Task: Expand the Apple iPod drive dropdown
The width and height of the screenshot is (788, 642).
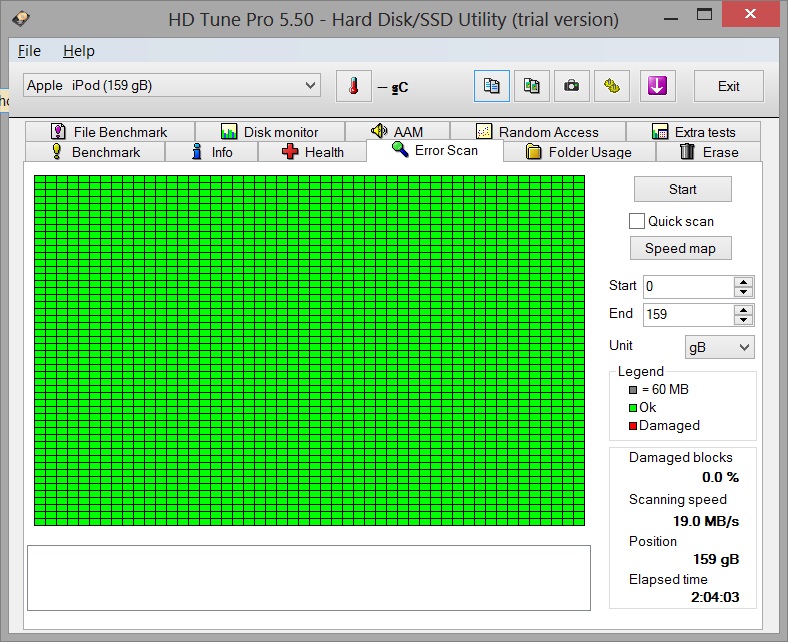Action: (x=310, y=86)
